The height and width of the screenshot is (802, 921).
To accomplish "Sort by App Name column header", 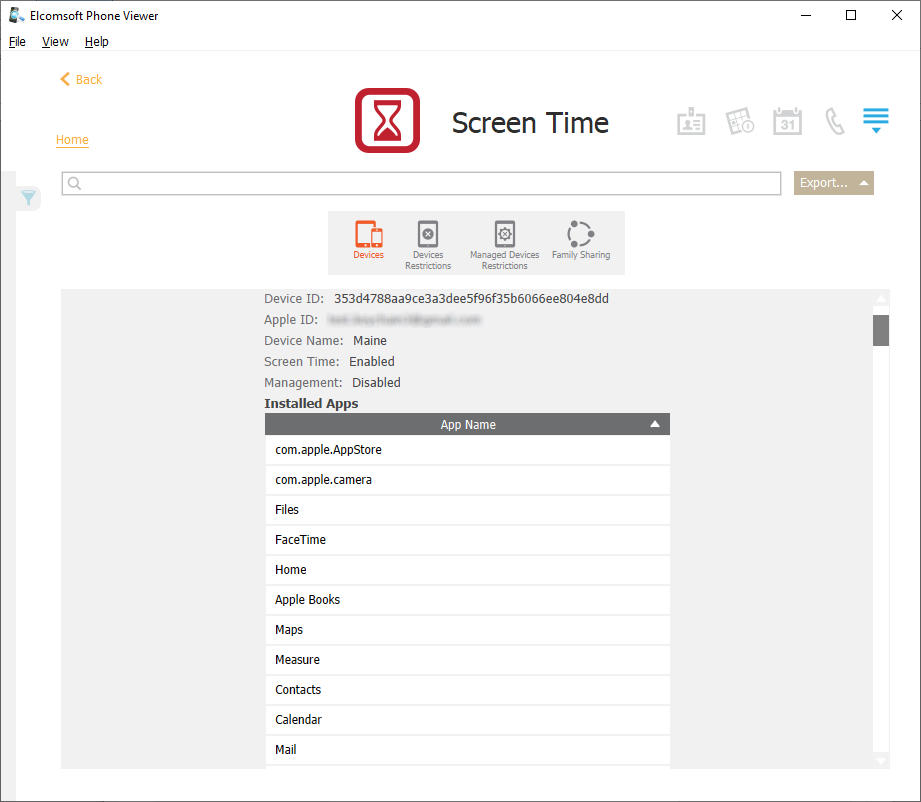I will coord(467,425).
